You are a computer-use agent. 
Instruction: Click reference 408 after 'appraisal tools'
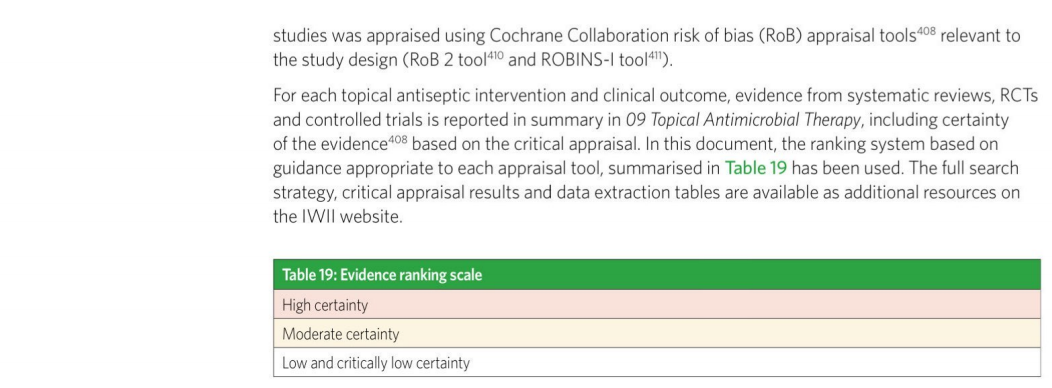926,30
